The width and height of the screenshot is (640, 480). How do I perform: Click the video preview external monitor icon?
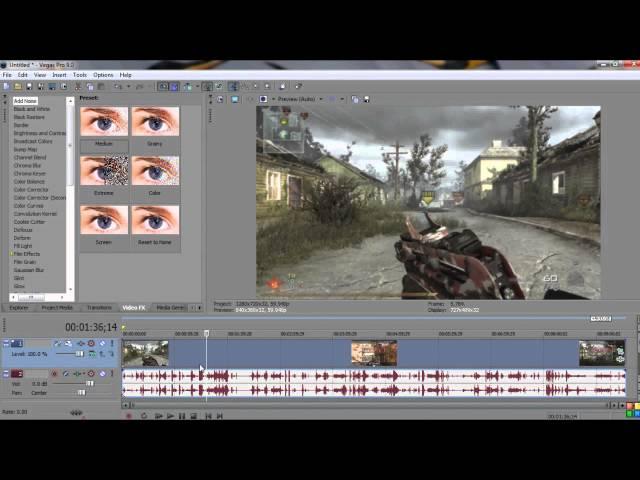coord(235,99)
